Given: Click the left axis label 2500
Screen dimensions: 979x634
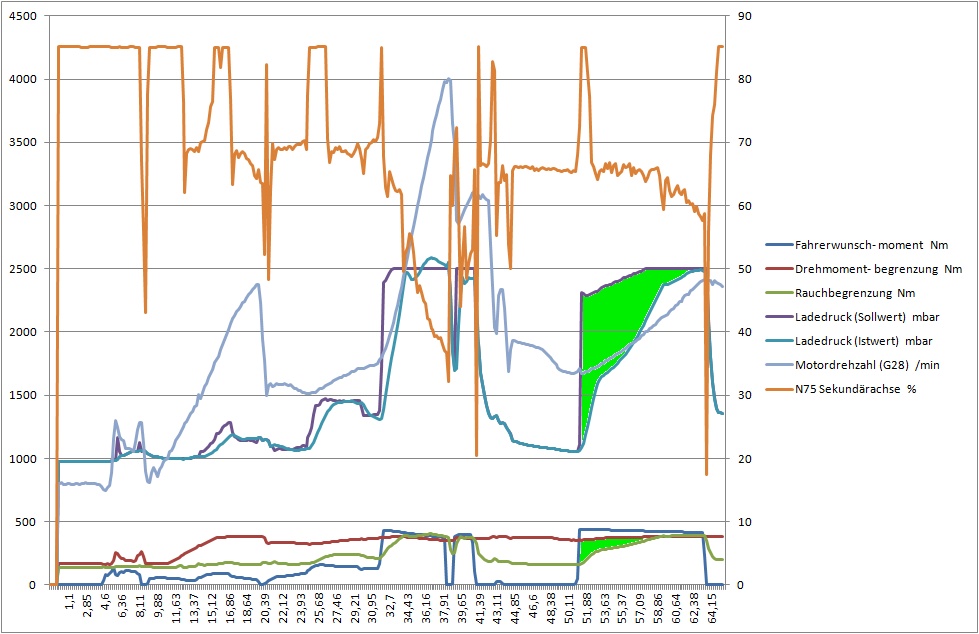Looking at the screenshot, I should 22,269.
